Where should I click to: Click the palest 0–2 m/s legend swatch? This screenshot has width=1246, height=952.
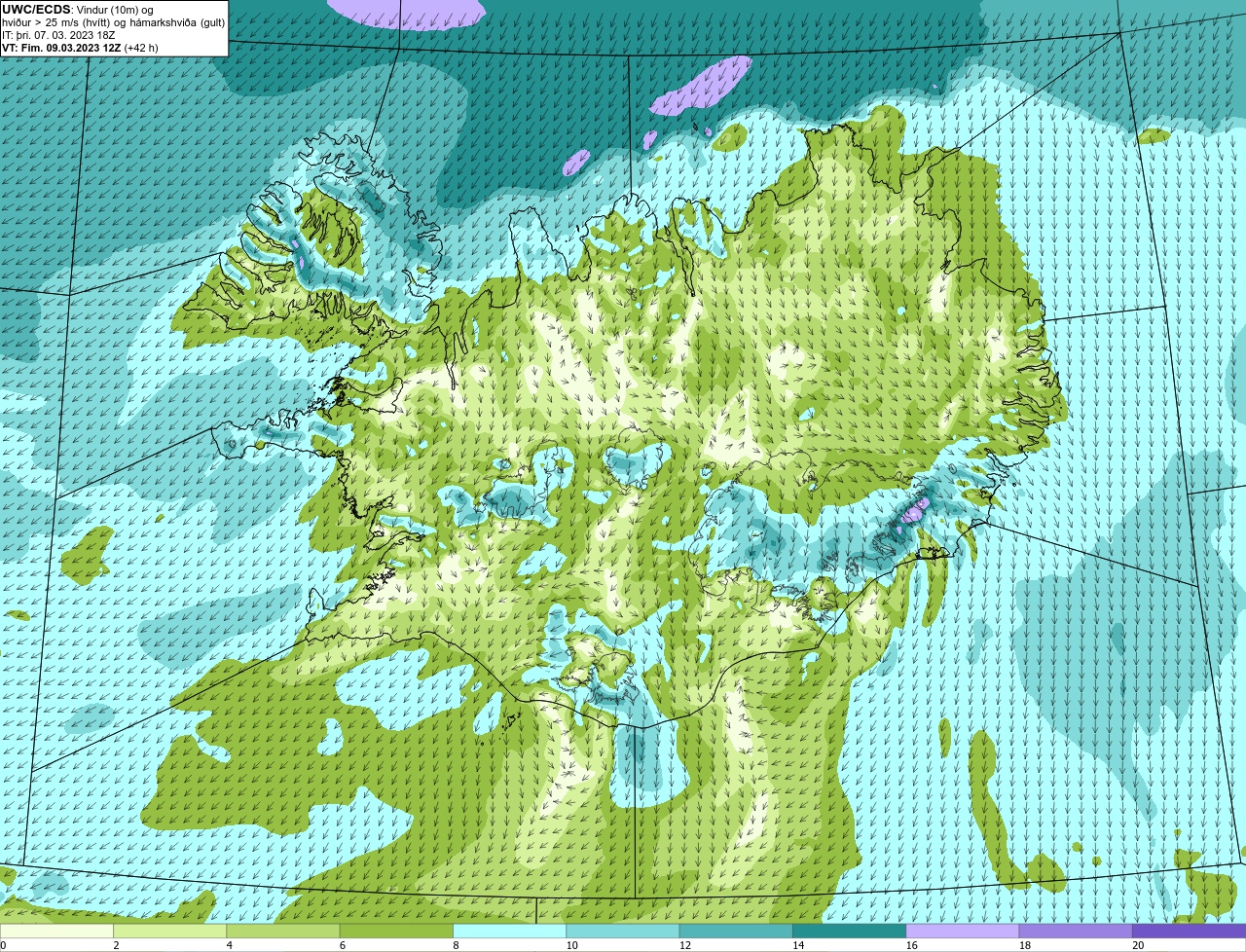(56, 931)
